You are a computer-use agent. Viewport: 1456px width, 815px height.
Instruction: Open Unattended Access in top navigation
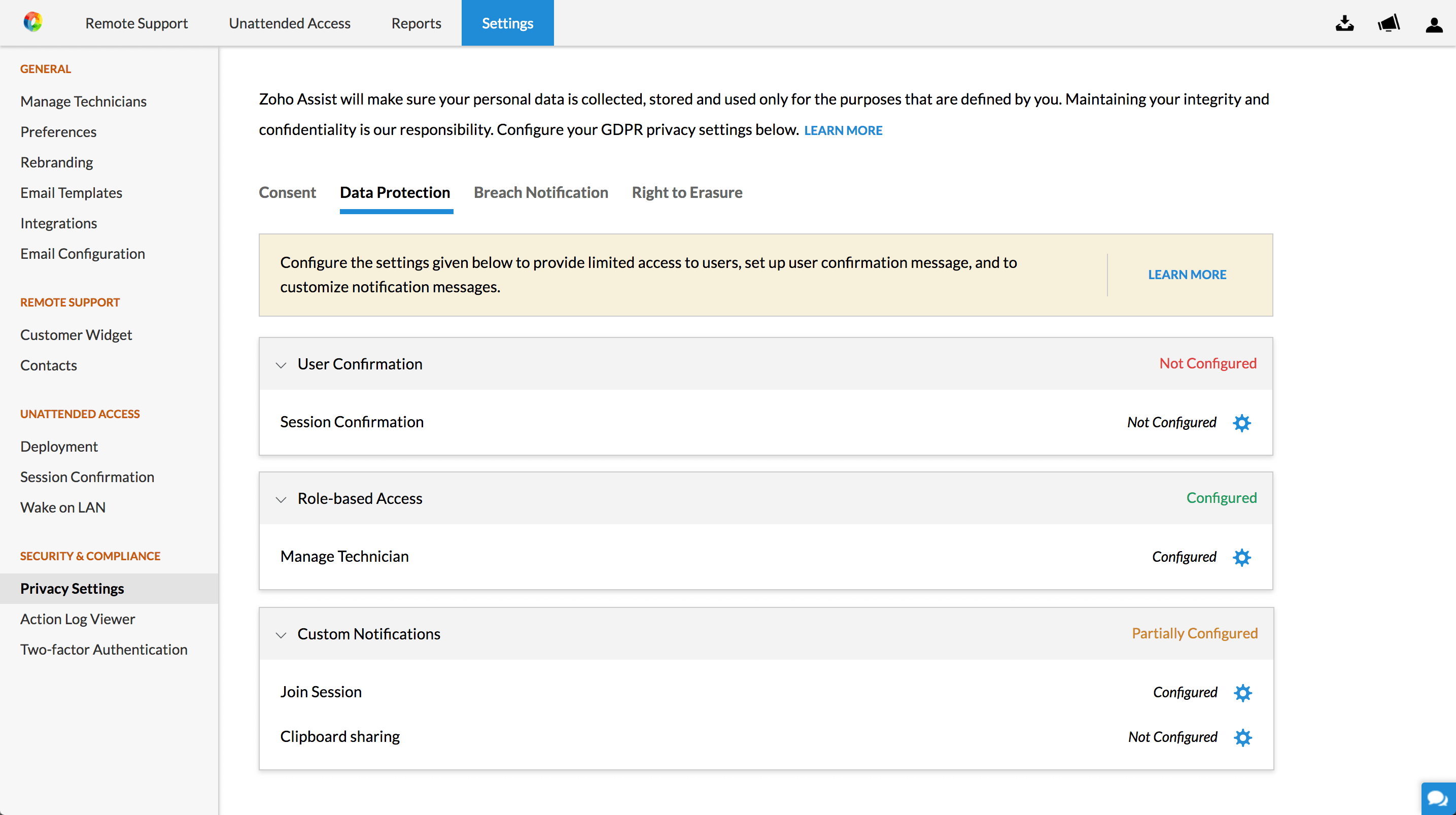coord(289,23)
